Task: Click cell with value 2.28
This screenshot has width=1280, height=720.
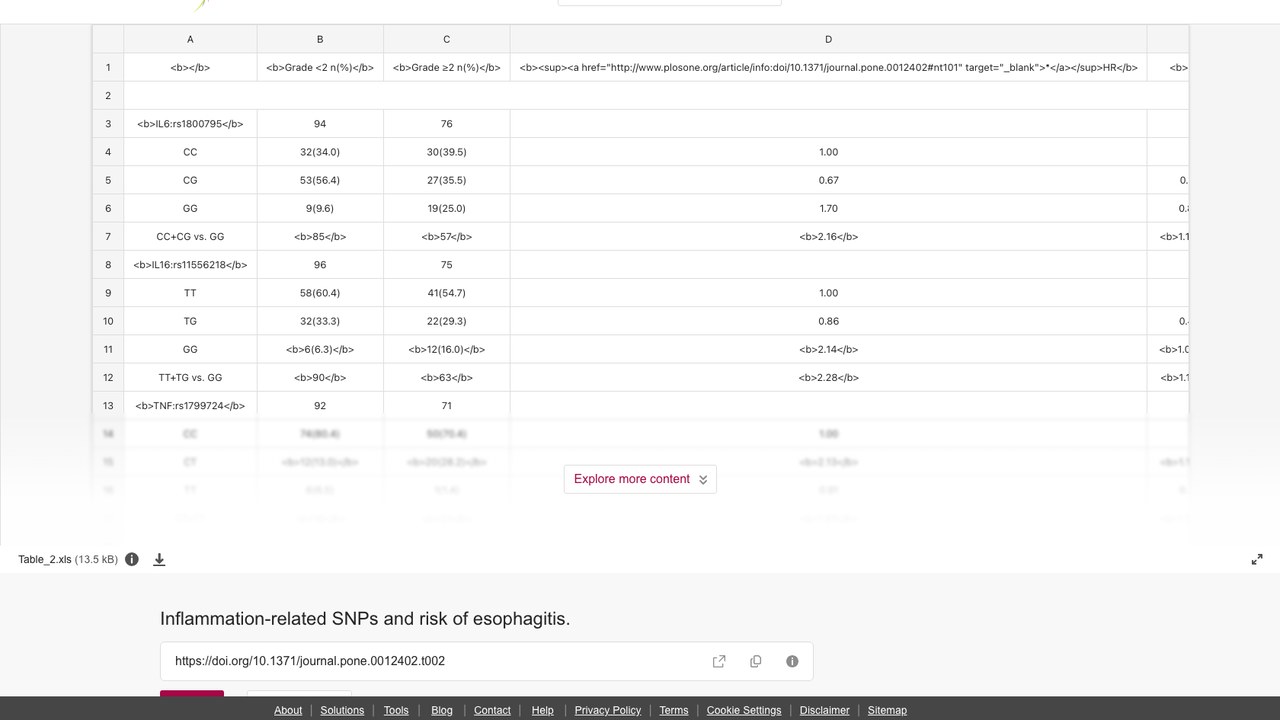Action: 828,378
